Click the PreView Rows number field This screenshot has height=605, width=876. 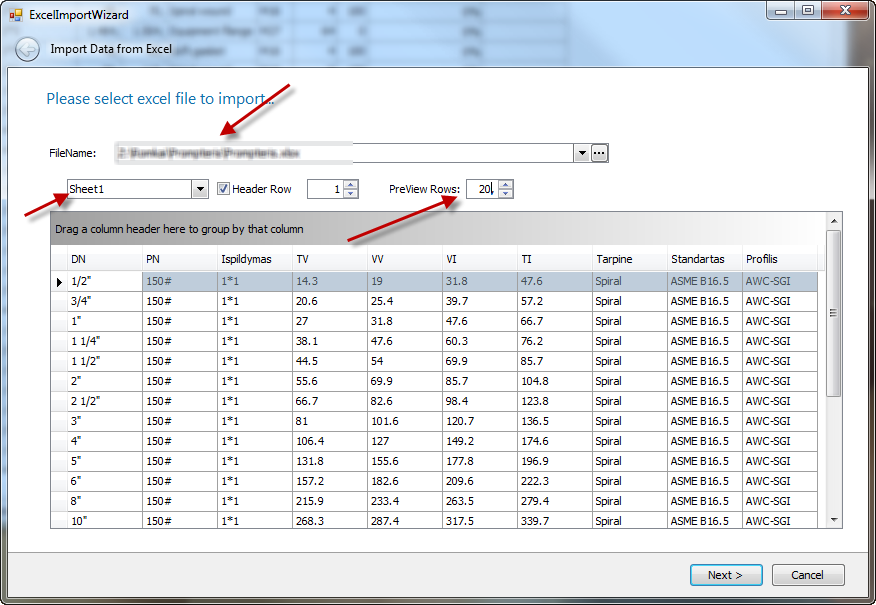point(482,189)
